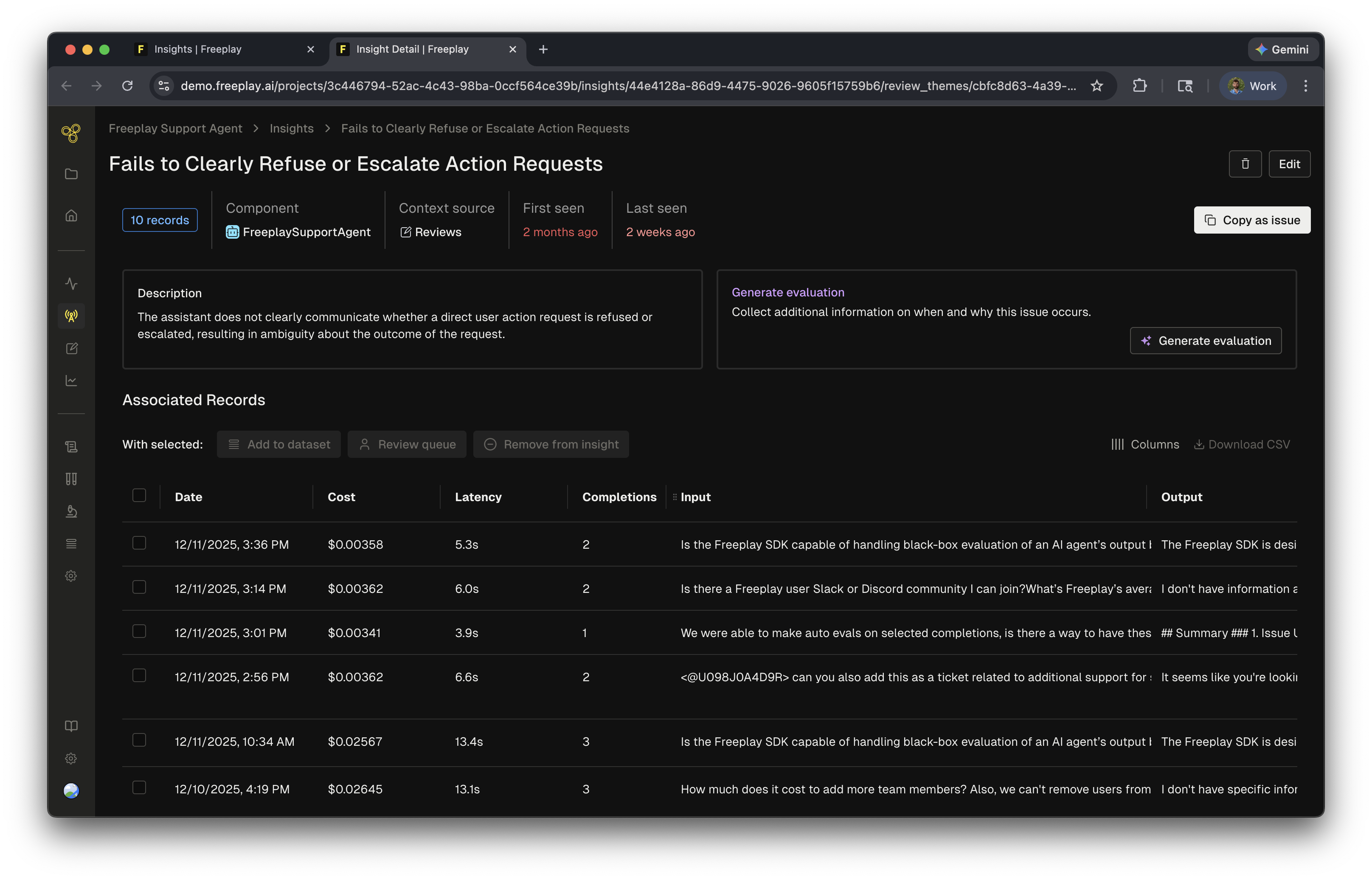This screenshot has height=880, width=1372.
Task: Open Chrome's three-dot browser menu
Action: tap(1305, 86)
